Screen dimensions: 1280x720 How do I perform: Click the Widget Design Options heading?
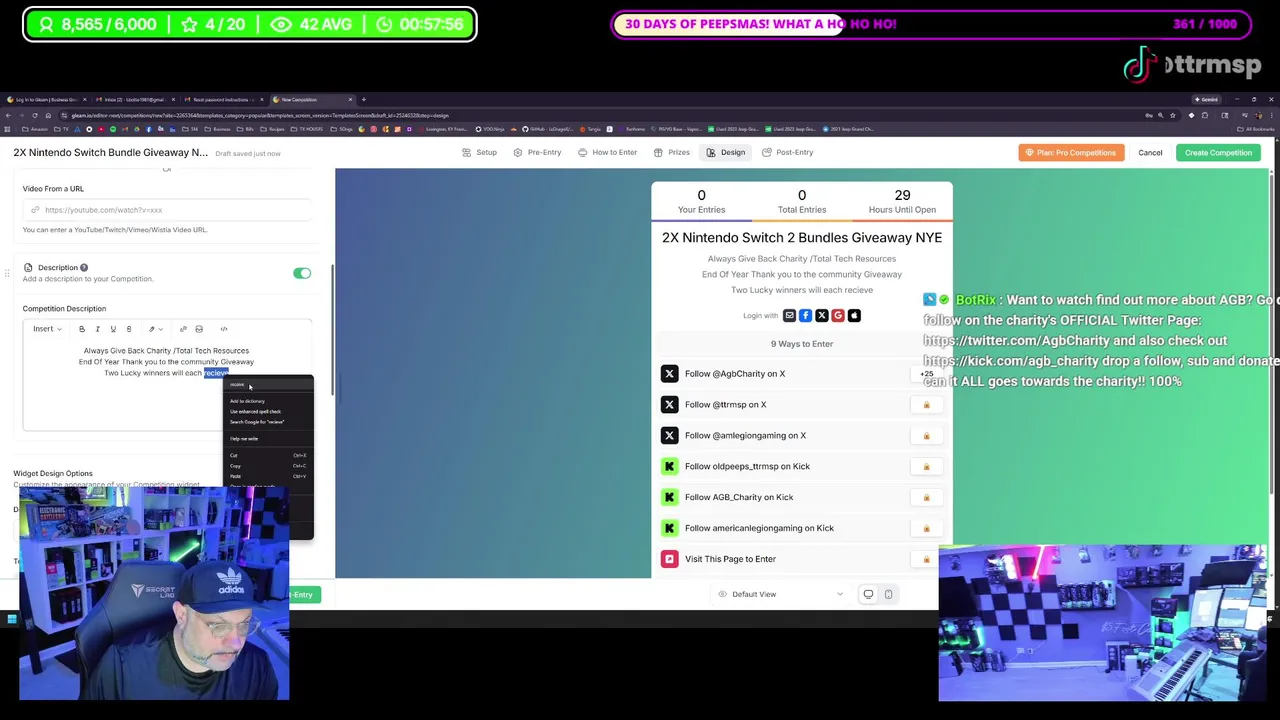(53, 473)
